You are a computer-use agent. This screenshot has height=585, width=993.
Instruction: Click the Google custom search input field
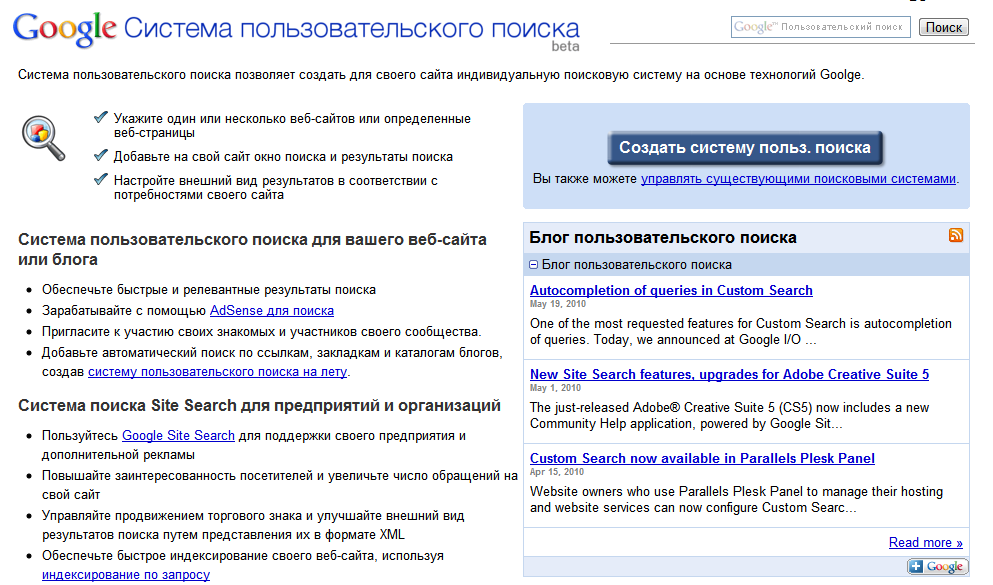(x=820, y=27)
